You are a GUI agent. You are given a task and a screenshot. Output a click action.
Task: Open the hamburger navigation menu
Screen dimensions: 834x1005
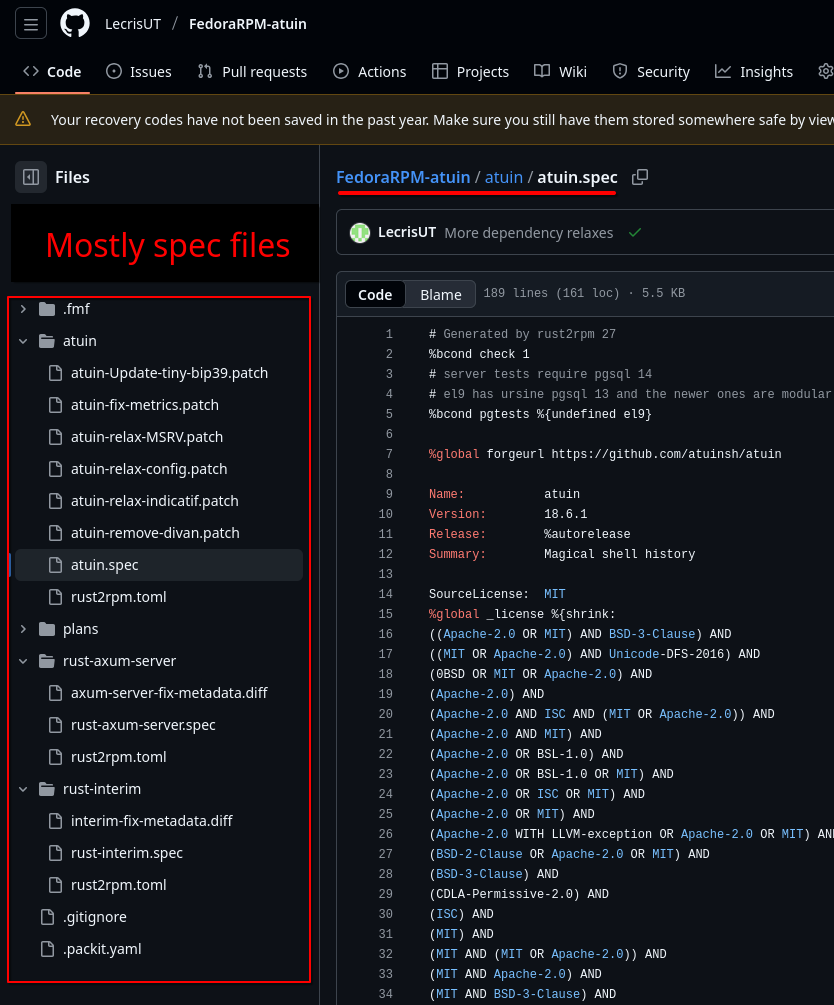[x=31, y=24]
